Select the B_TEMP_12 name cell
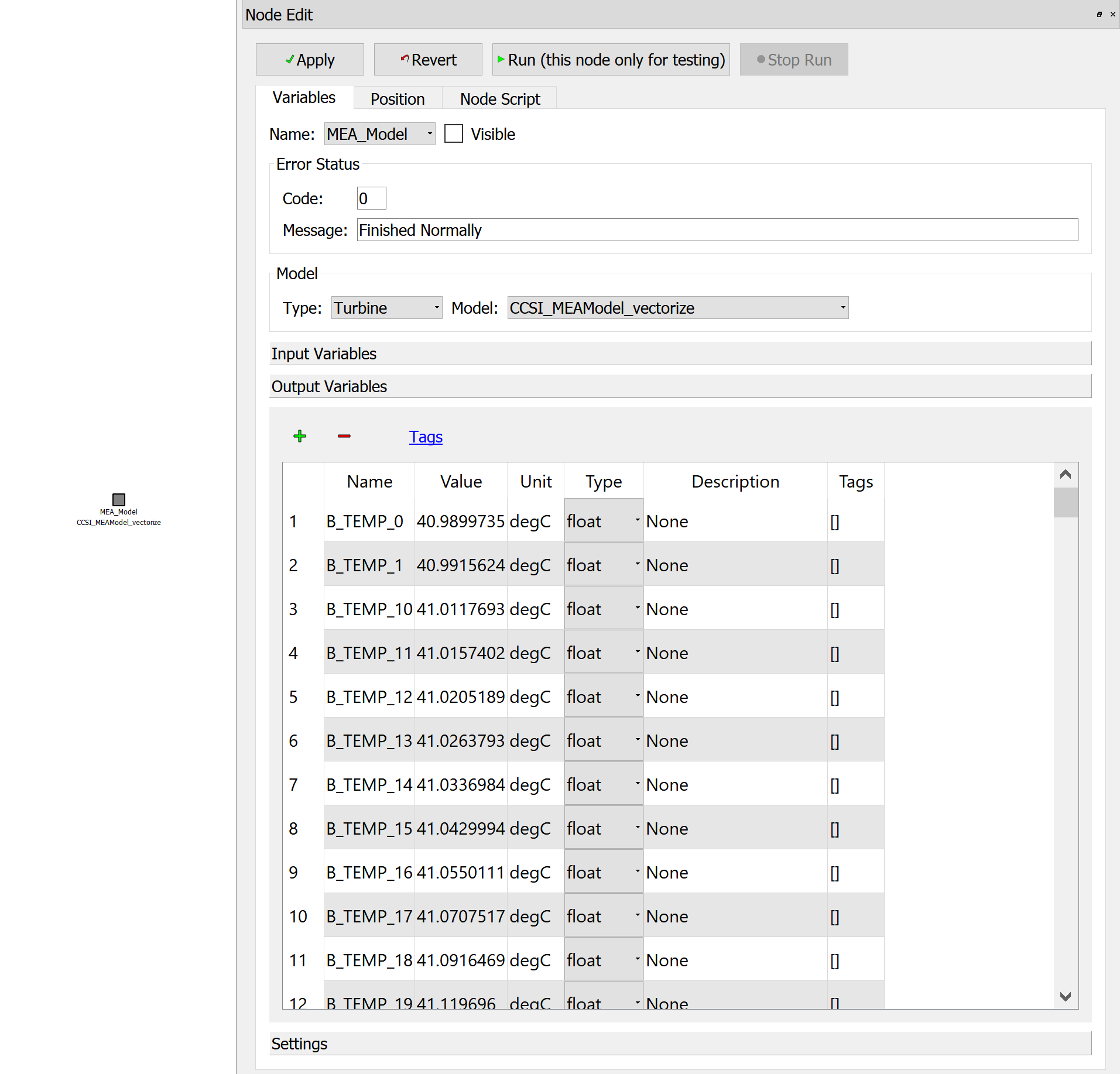Screen dimensions: 1120x1074 click(369, 696)
